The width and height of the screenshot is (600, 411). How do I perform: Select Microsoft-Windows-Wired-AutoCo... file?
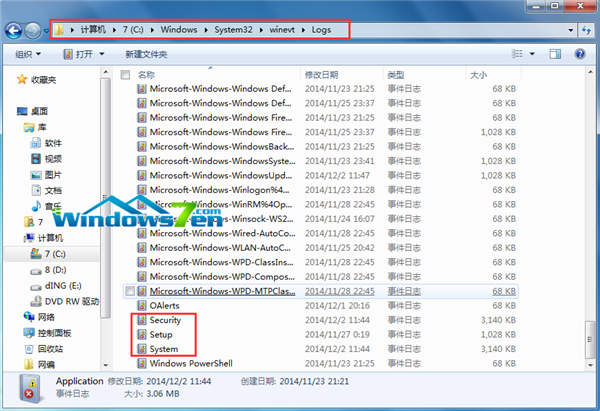(222, 233)
